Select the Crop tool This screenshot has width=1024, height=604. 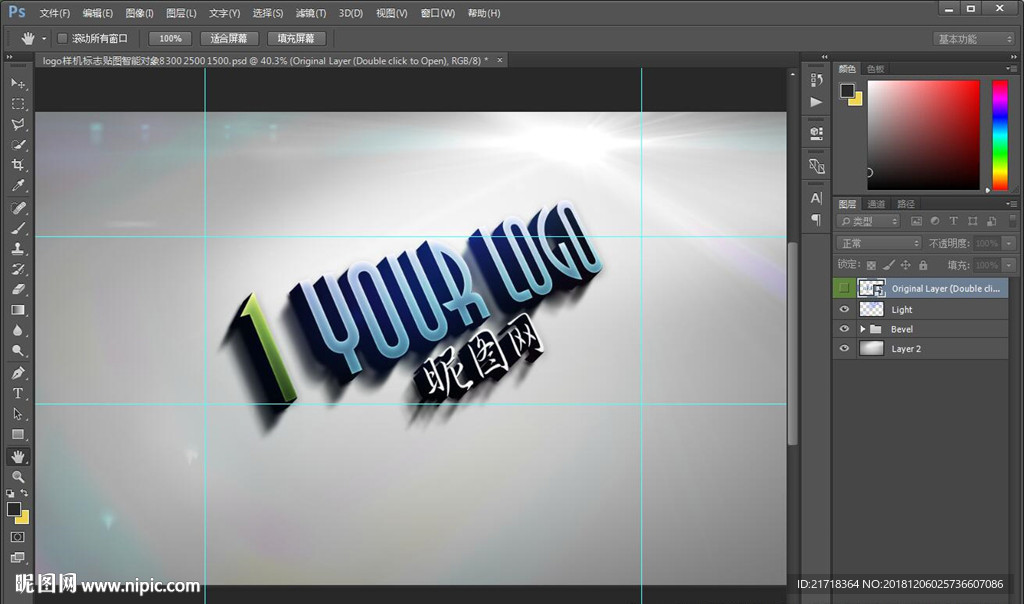point(18,165)
